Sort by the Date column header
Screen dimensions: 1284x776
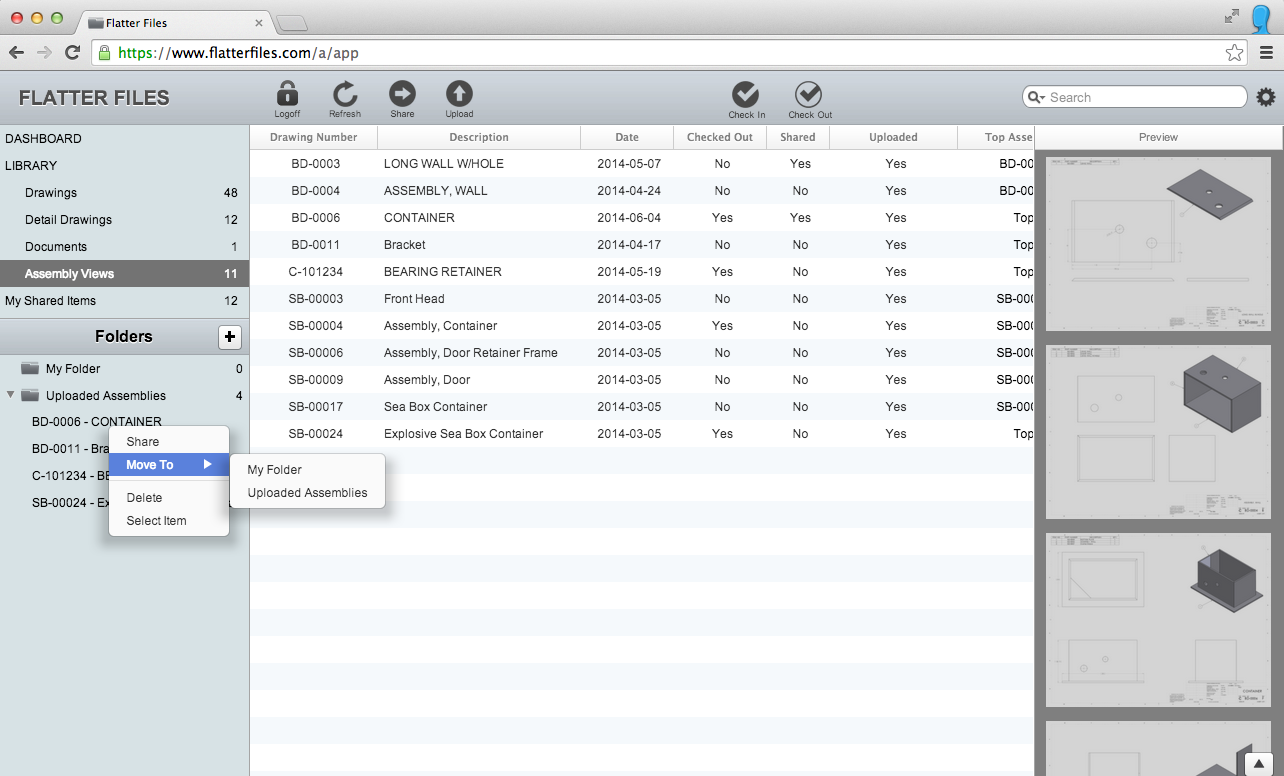(627, 137)
